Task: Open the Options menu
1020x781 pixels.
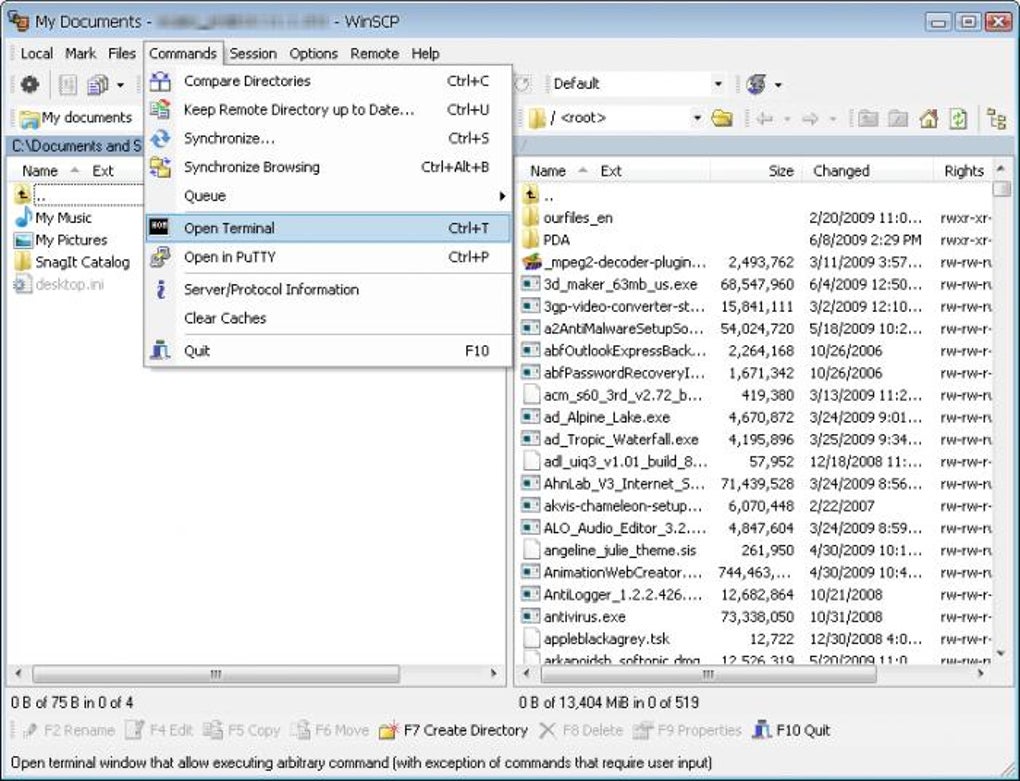Action: [x=314, y=53]
